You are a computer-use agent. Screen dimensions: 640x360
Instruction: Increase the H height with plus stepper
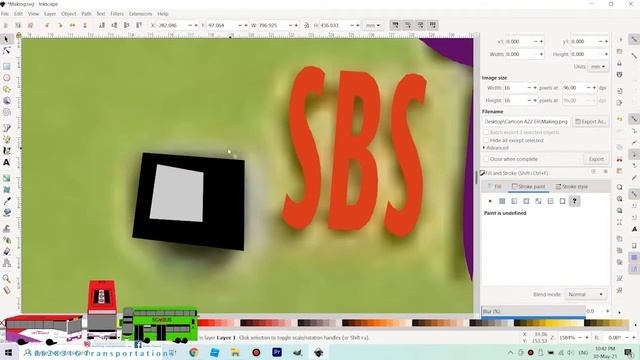tap(358, 25)
